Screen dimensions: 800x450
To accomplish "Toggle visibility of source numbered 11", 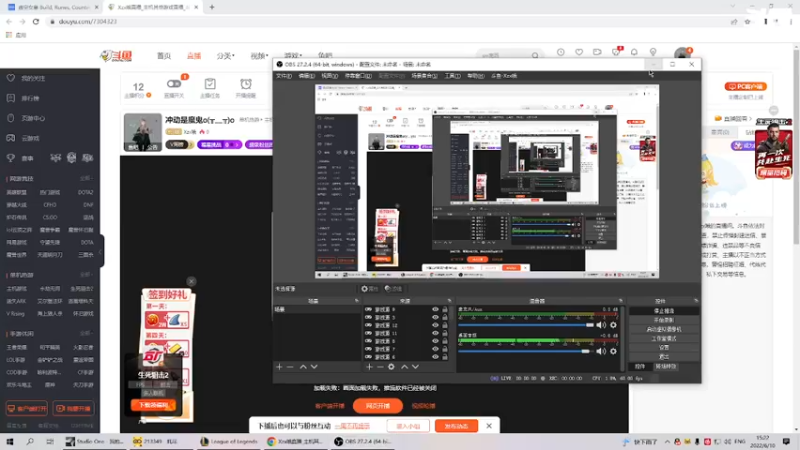I will click(435, 333).
